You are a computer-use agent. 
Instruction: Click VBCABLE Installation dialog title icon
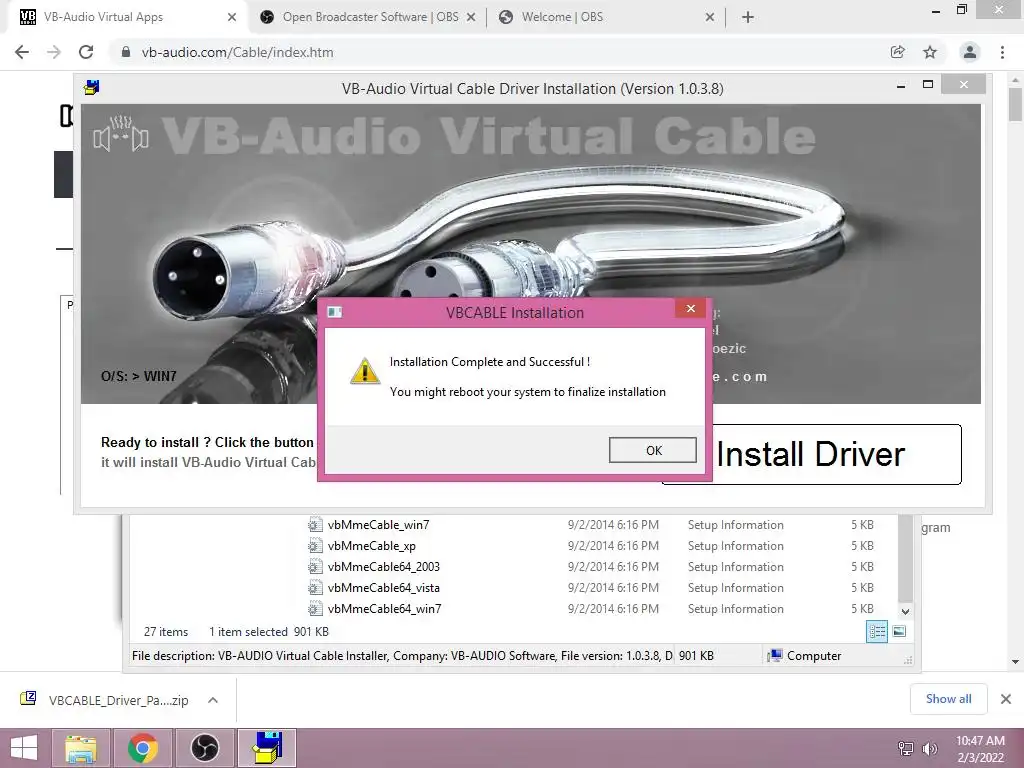(334, 312)
